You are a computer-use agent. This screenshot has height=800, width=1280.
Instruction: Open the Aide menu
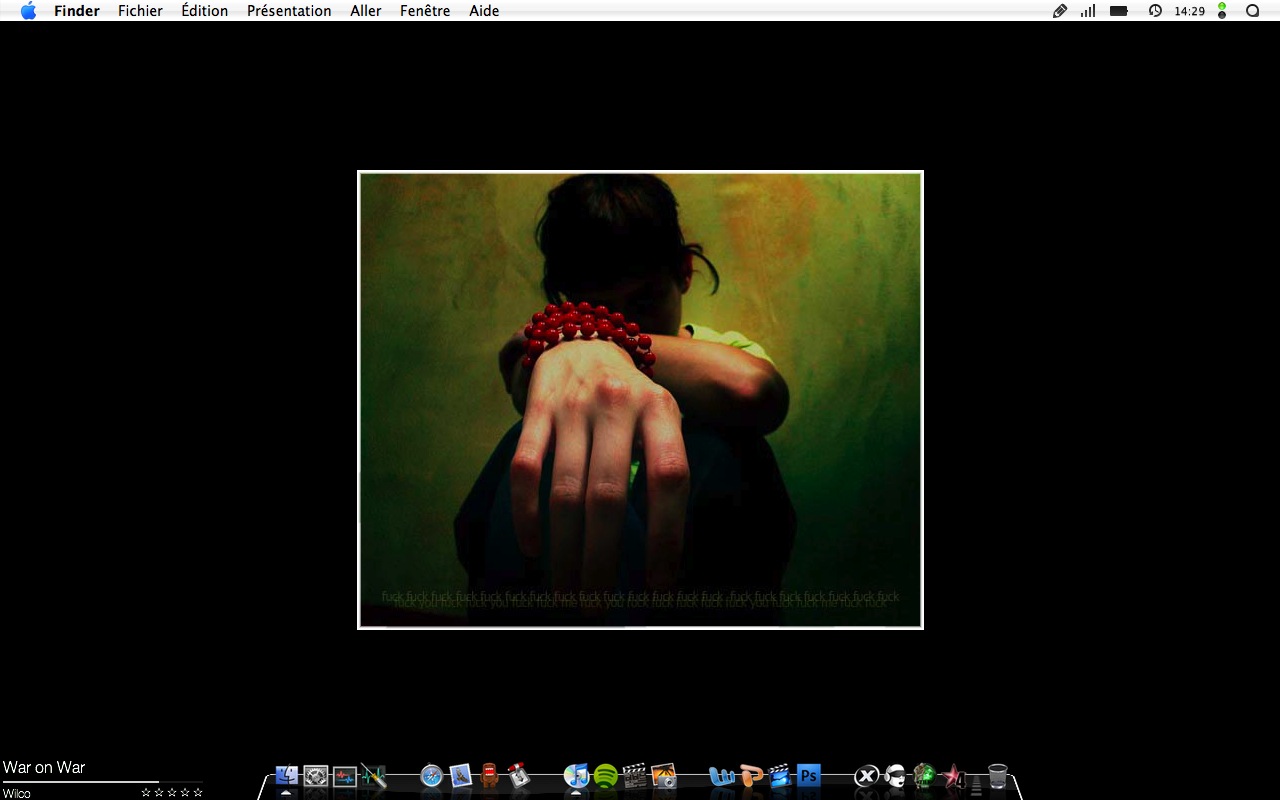(x=484, y=11)
